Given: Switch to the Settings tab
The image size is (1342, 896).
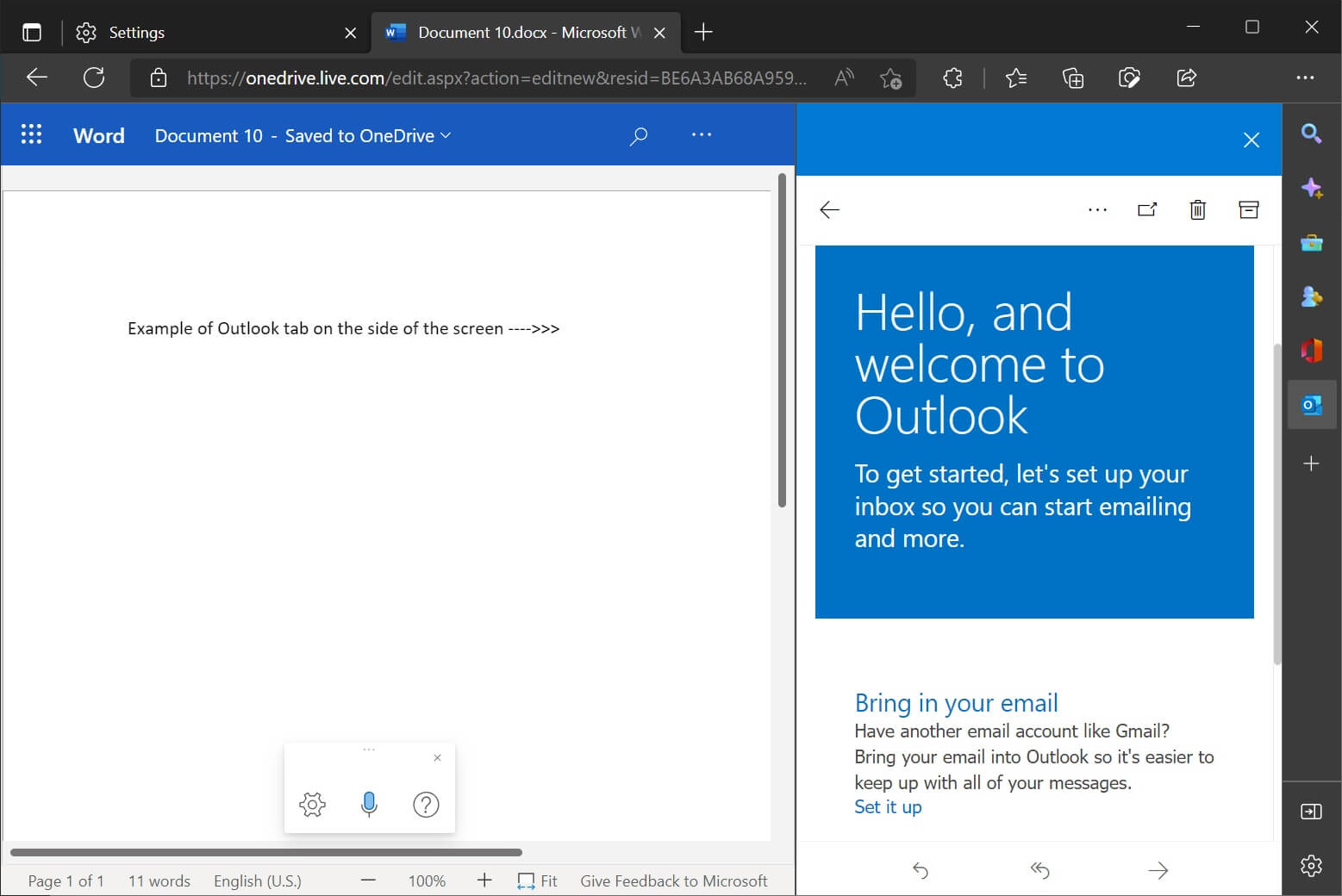Looking at the screenshot, I should point(216,33).
